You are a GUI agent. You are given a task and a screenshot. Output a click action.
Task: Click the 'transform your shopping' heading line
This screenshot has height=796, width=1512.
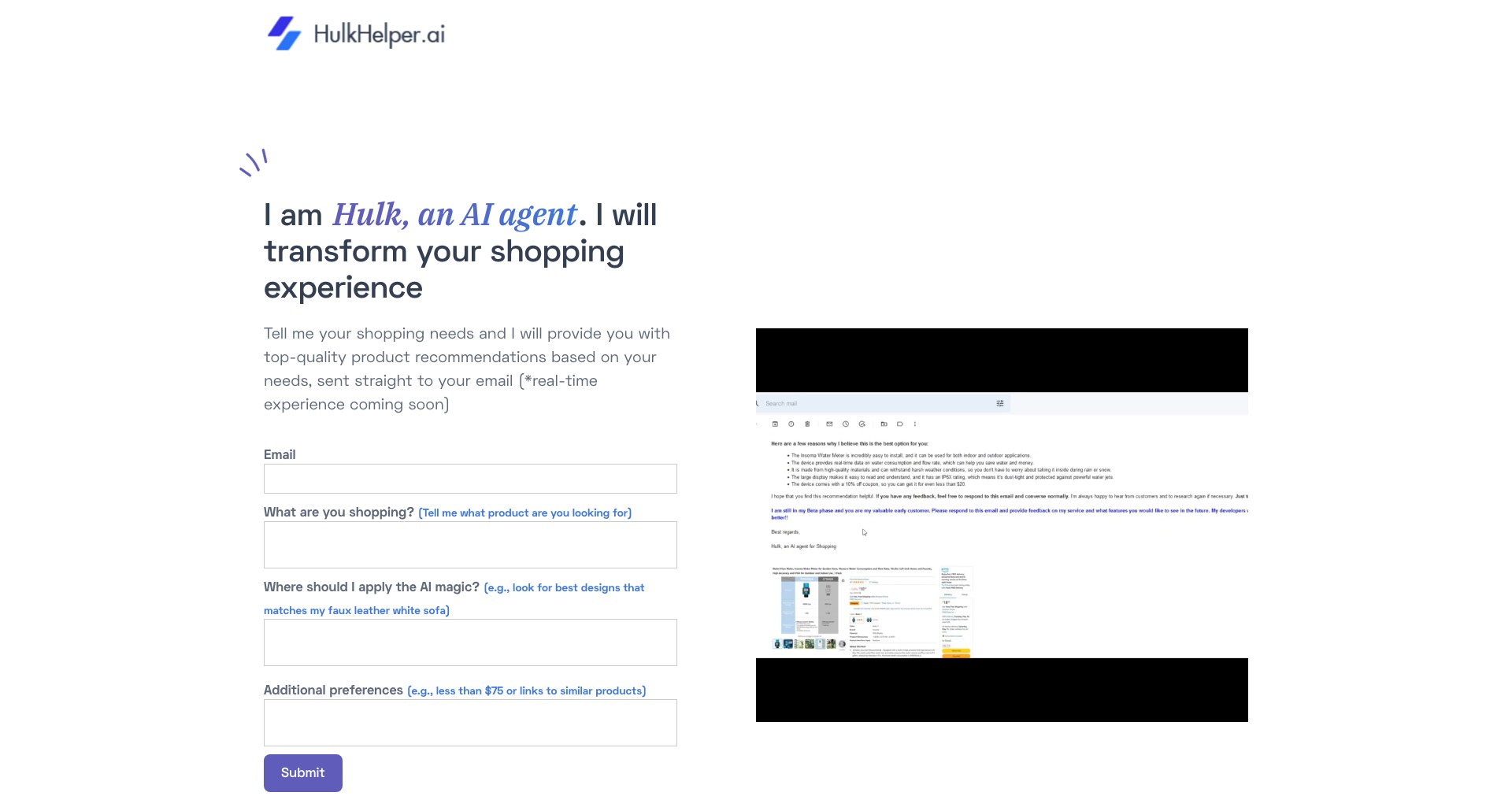point(444,252)
